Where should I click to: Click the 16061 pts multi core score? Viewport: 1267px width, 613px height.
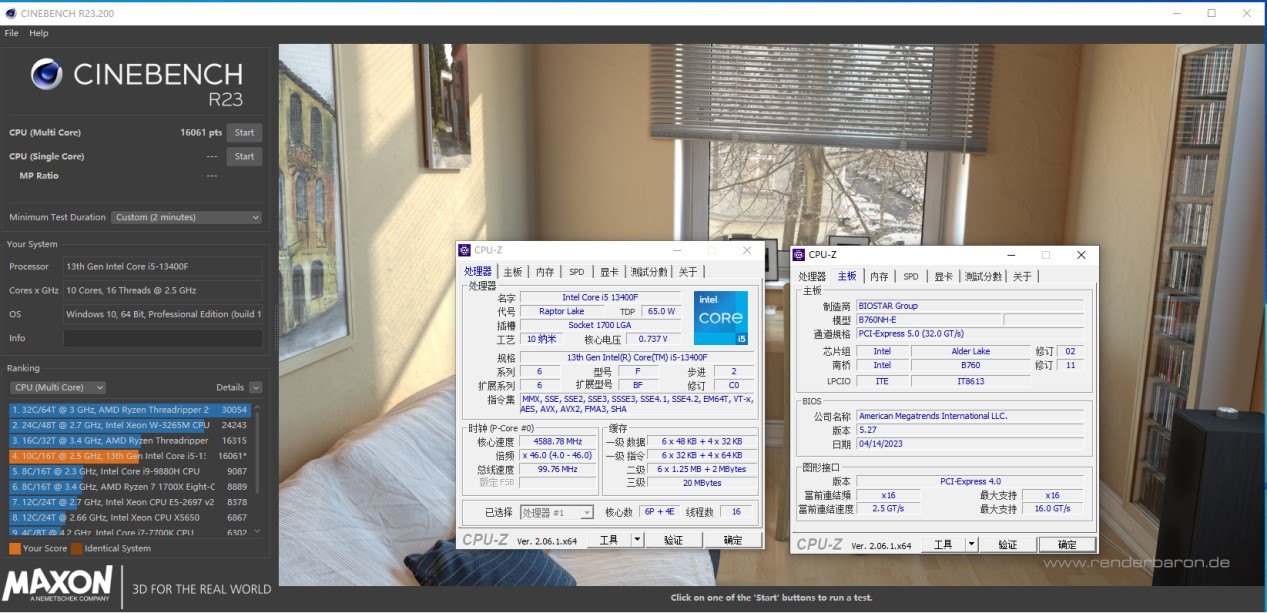(x=200, y=132)
